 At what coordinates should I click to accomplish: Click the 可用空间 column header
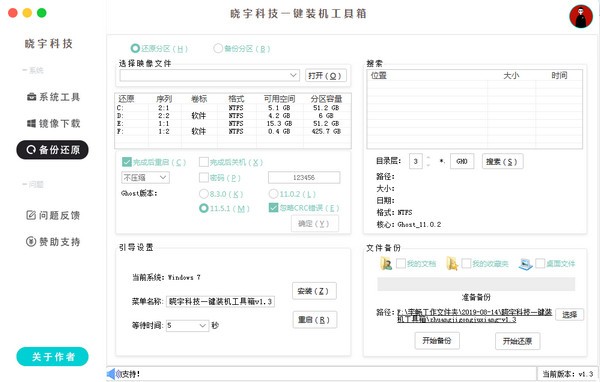pos(279,99)
